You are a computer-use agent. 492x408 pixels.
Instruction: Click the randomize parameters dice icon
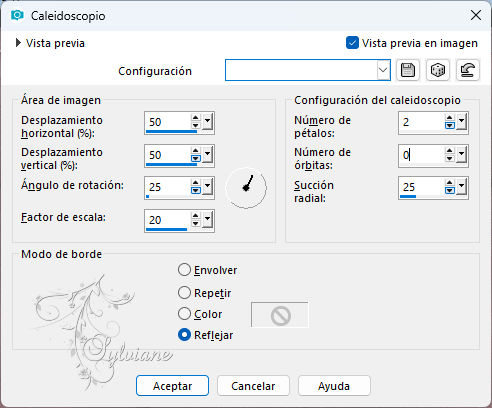pos(438,70)
